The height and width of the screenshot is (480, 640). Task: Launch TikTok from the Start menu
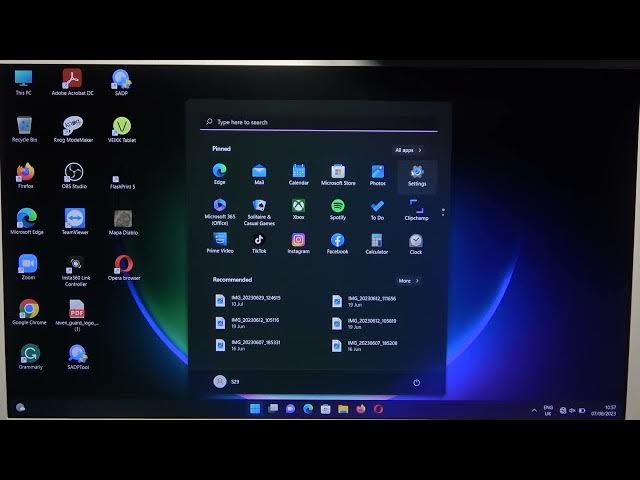[x=259, y=244]
